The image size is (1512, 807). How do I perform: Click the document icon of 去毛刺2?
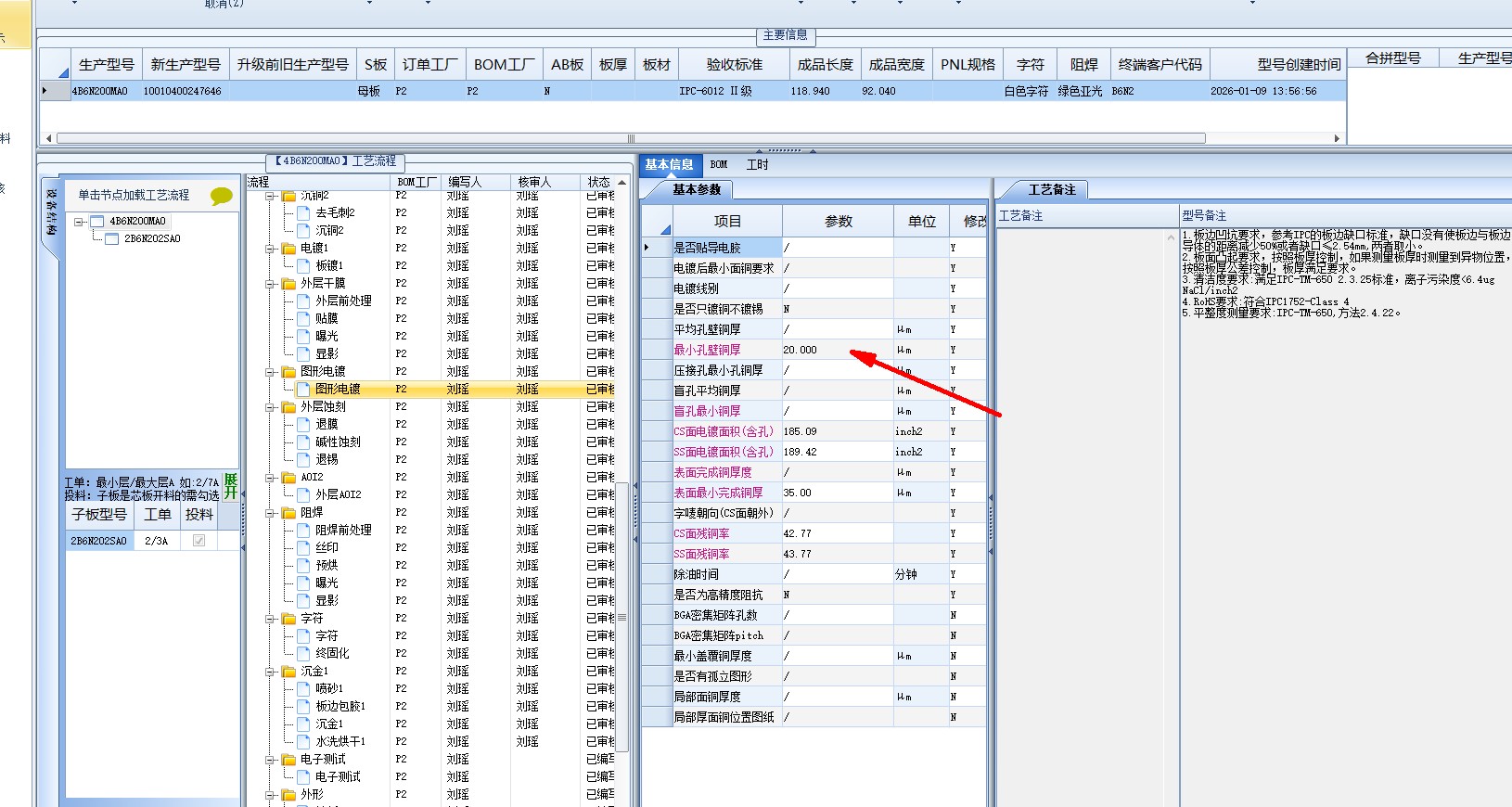tap(303, 213)
